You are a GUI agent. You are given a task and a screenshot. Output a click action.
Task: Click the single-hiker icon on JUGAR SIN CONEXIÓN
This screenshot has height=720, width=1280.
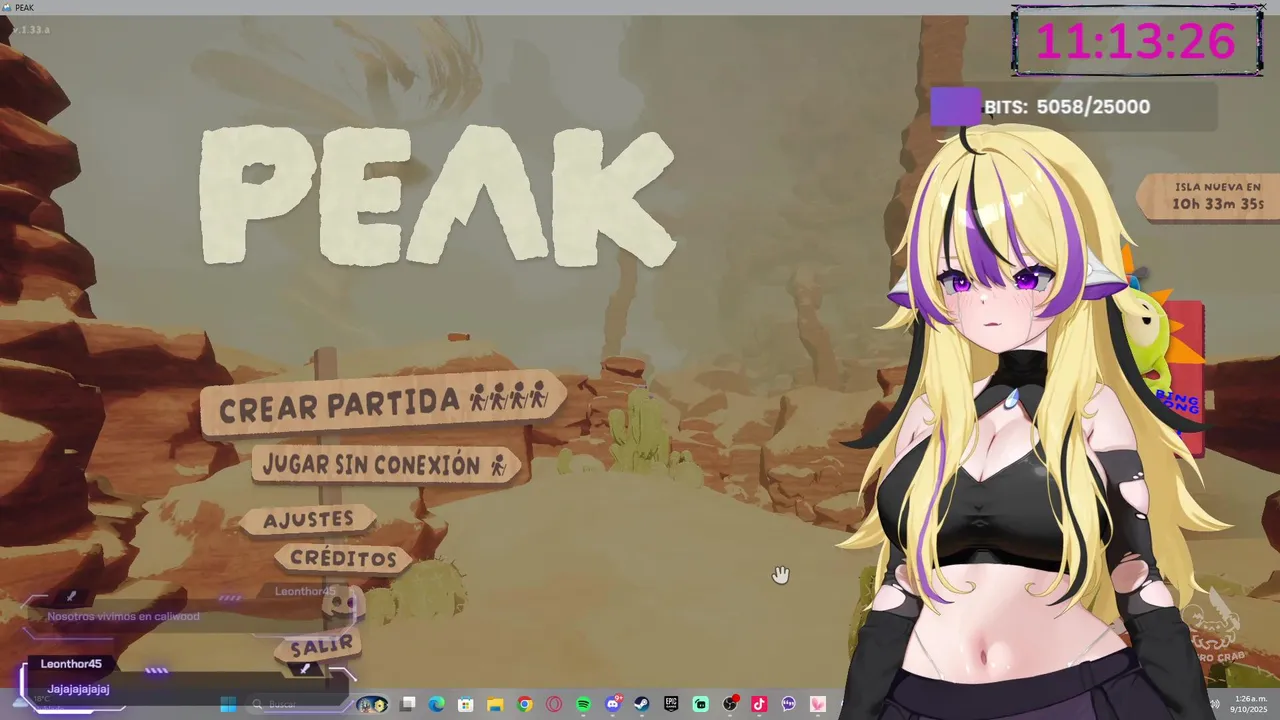pyautogui.click(x=498, y=466)
